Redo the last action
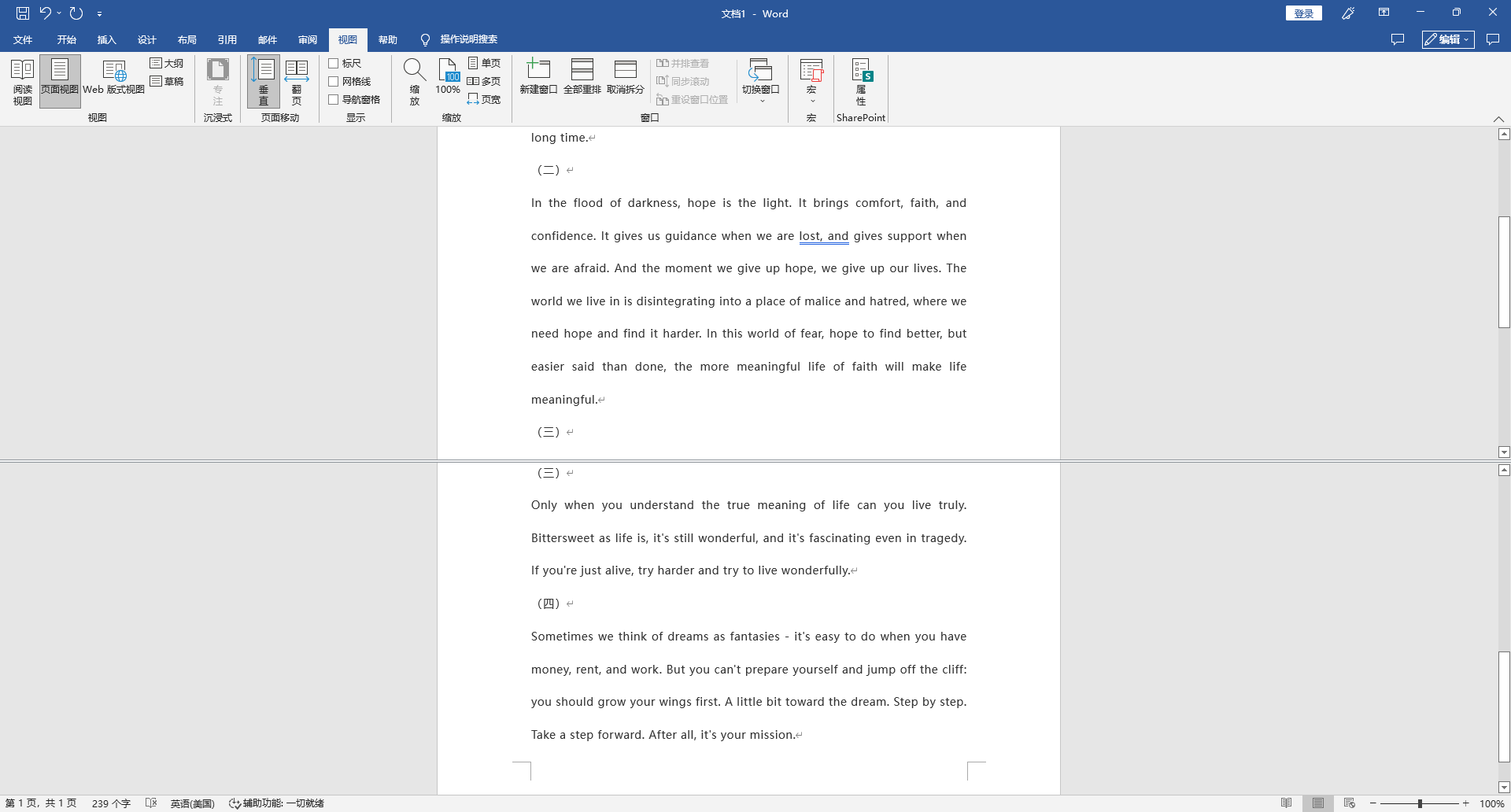 click(76, 13)
